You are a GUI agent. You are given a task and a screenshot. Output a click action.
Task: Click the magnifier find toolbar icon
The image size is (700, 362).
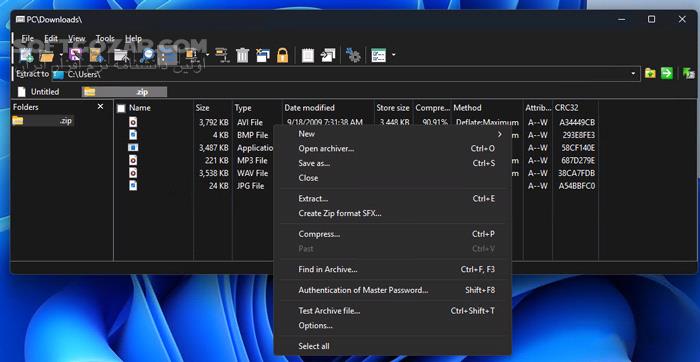point(147,55)
